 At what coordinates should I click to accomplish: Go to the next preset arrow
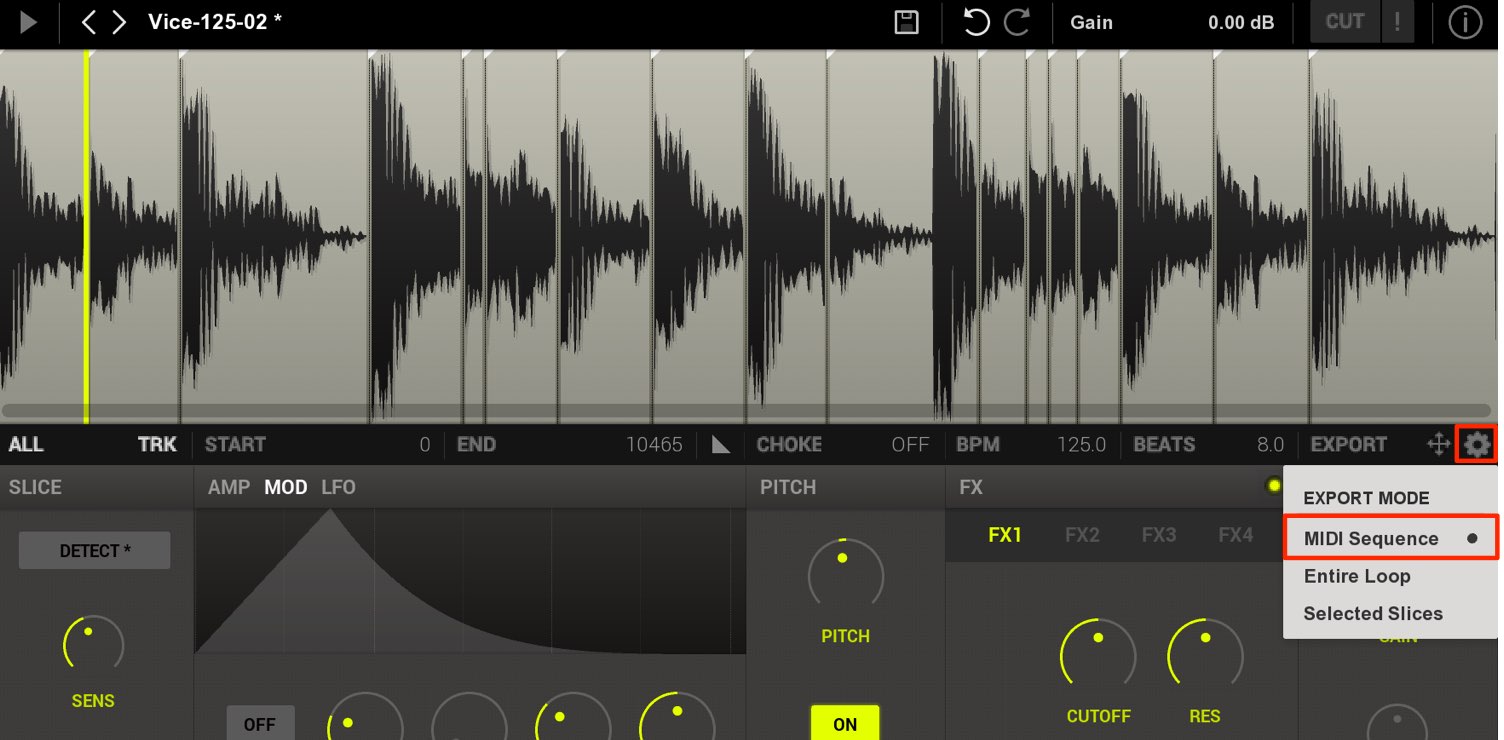coord(119,22)
